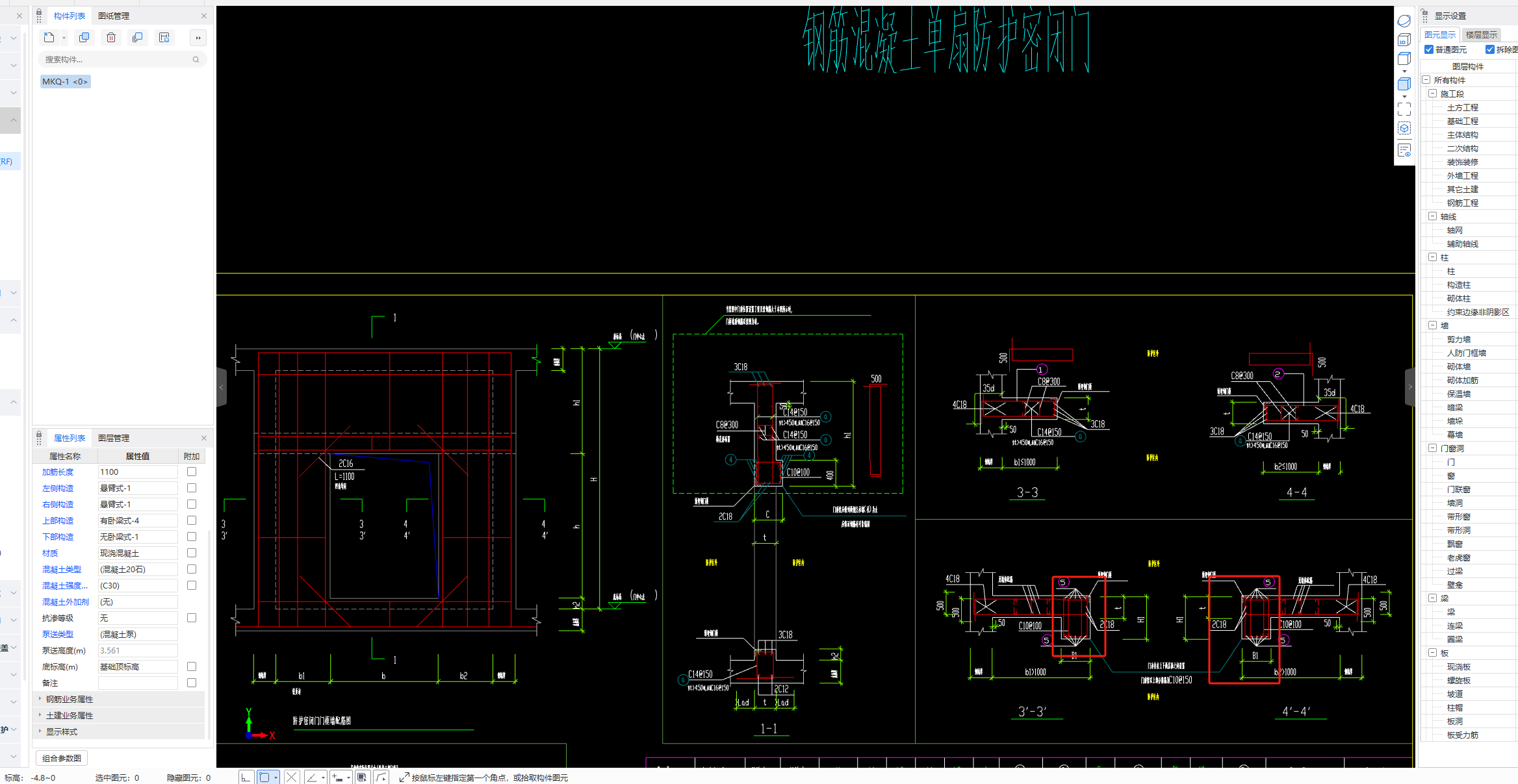Click the 上部构造 value 有卧梁式-4
This screenshot has height=784, width=1518.
138,521
